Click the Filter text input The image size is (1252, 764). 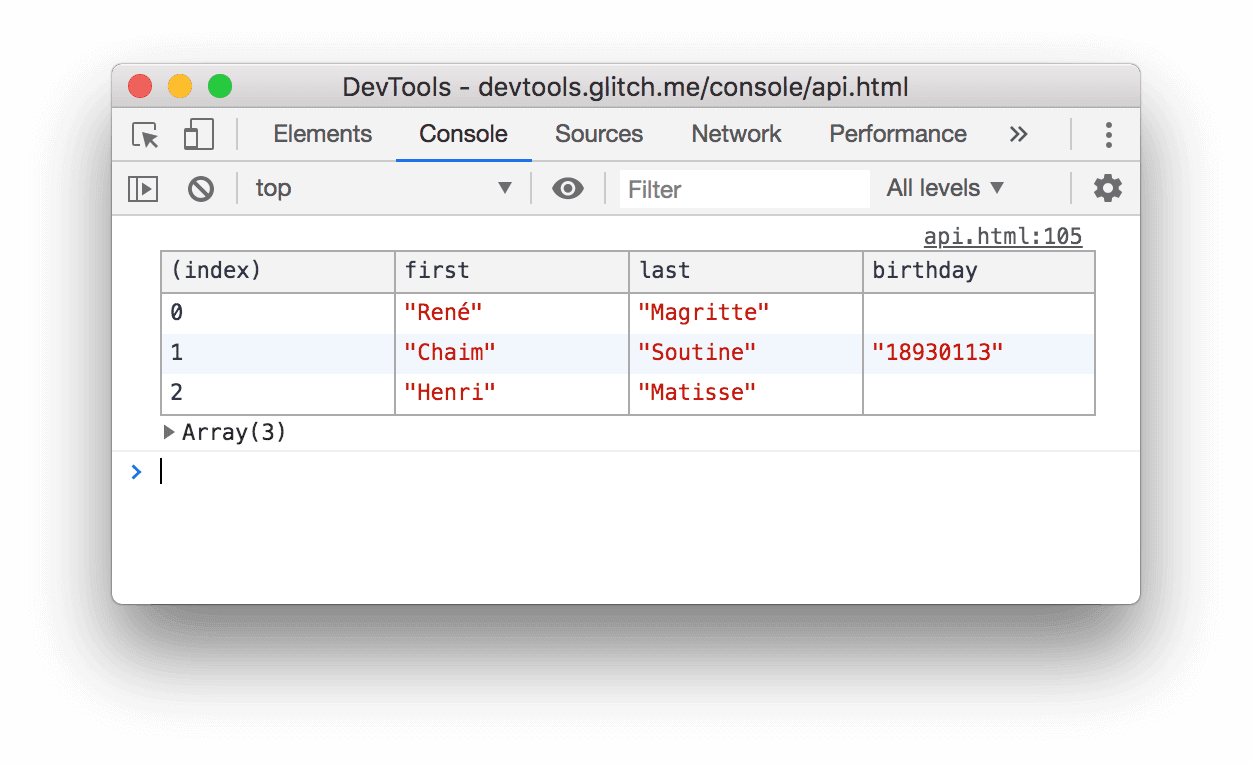coord(744,189)
